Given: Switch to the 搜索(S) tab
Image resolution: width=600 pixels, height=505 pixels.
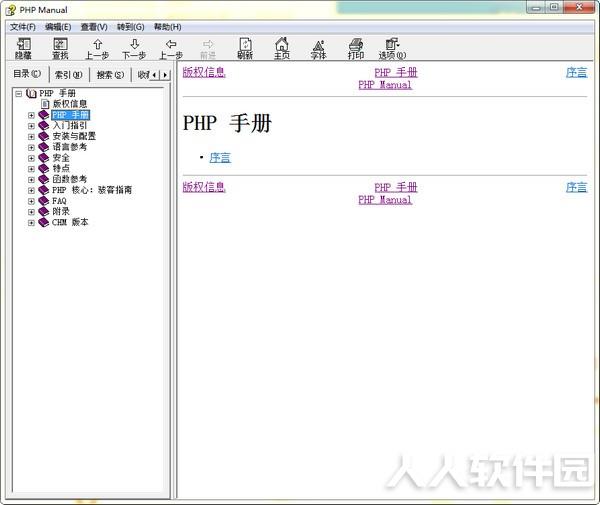Looking at the screenshot, I should [x=110, y=75].
